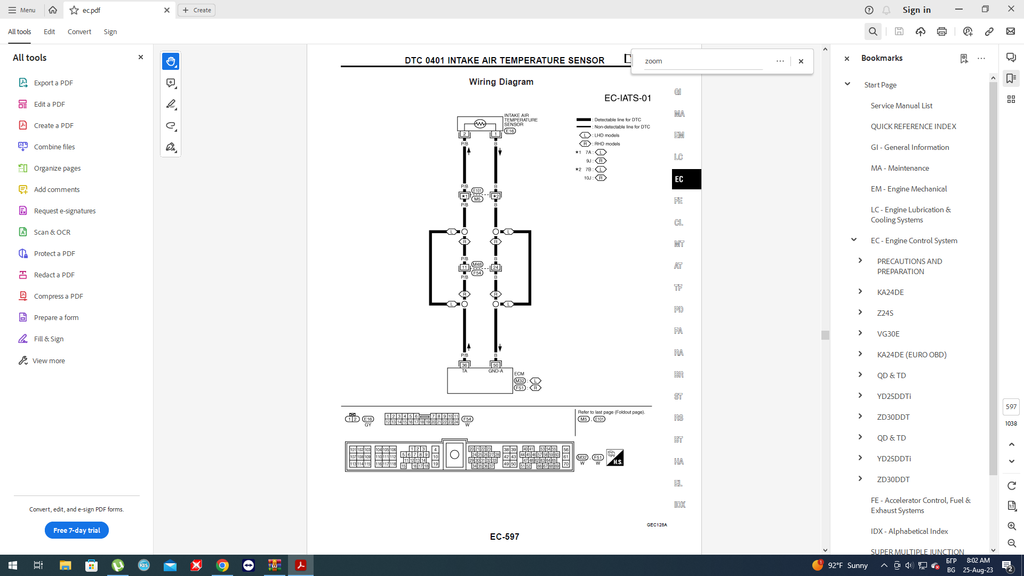This screenshot has height=576, width=1024.
Task: Star the ec.pdf tab
Action: click(x=74, y=10)
